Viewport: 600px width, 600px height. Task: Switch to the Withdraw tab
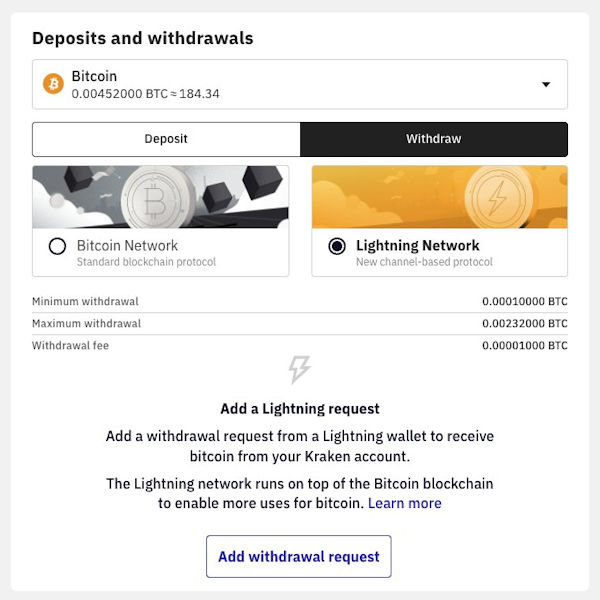(433, 139)
